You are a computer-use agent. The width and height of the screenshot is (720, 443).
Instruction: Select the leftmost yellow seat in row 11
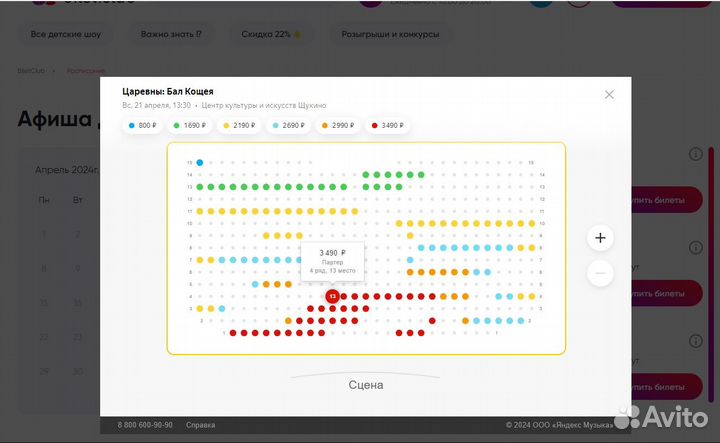pos(200,211)
